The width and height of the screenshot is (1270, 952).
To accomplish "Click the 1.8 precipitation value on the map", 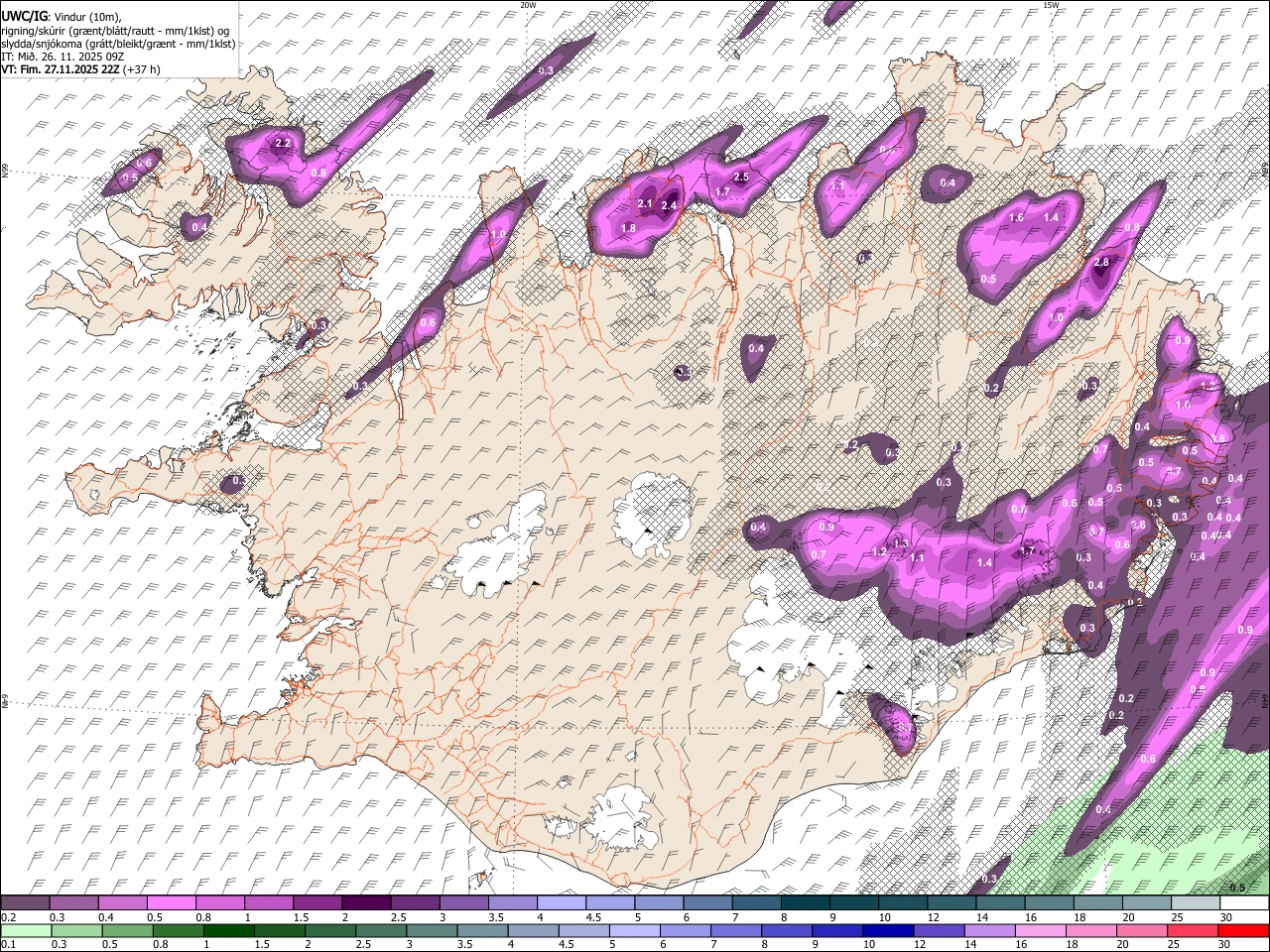I will tap(628, 229).
